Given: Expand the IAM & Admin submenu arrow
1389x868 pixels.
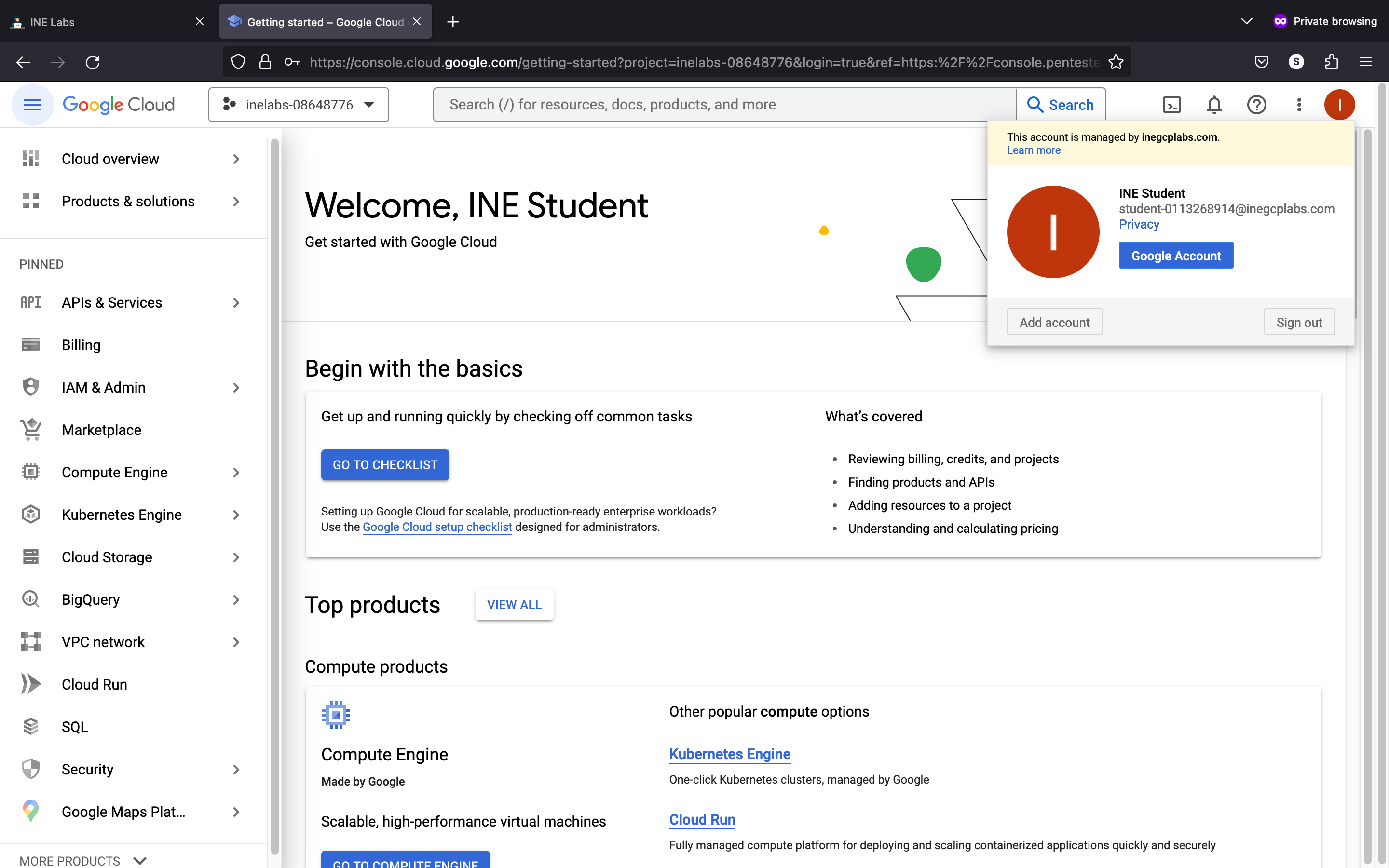Looking at the screenshot, I should click(236, 388).
